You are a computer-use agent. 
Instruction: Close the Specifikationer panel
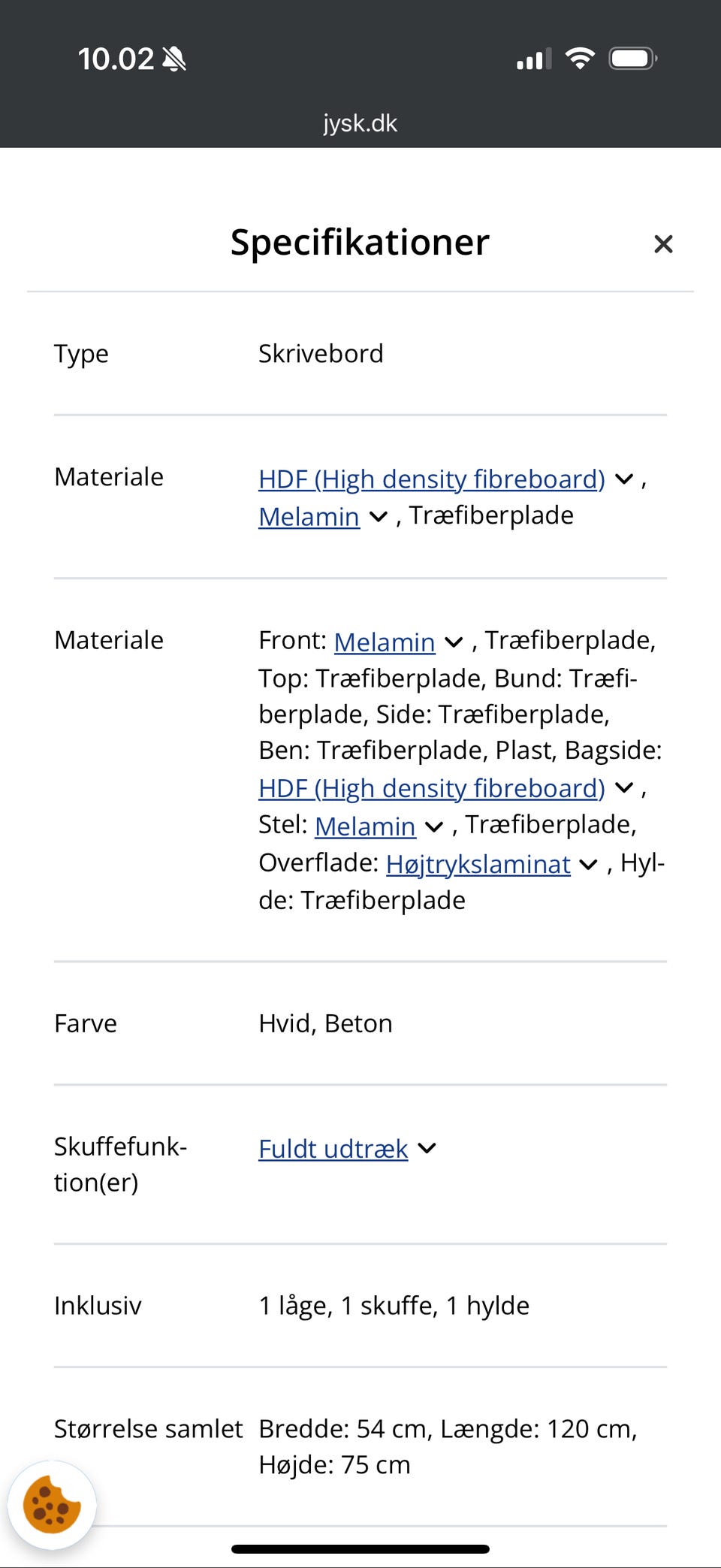663,243
